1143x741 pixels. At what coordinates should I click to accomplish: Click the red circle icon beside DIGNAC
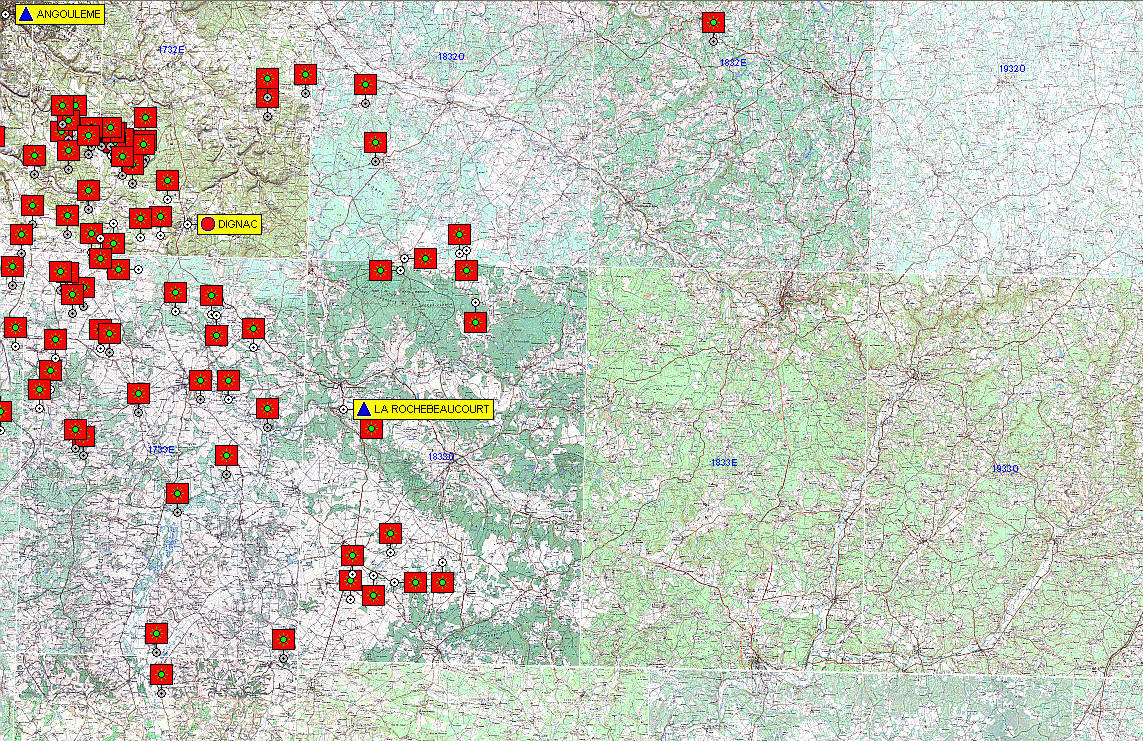coord(208,225)
